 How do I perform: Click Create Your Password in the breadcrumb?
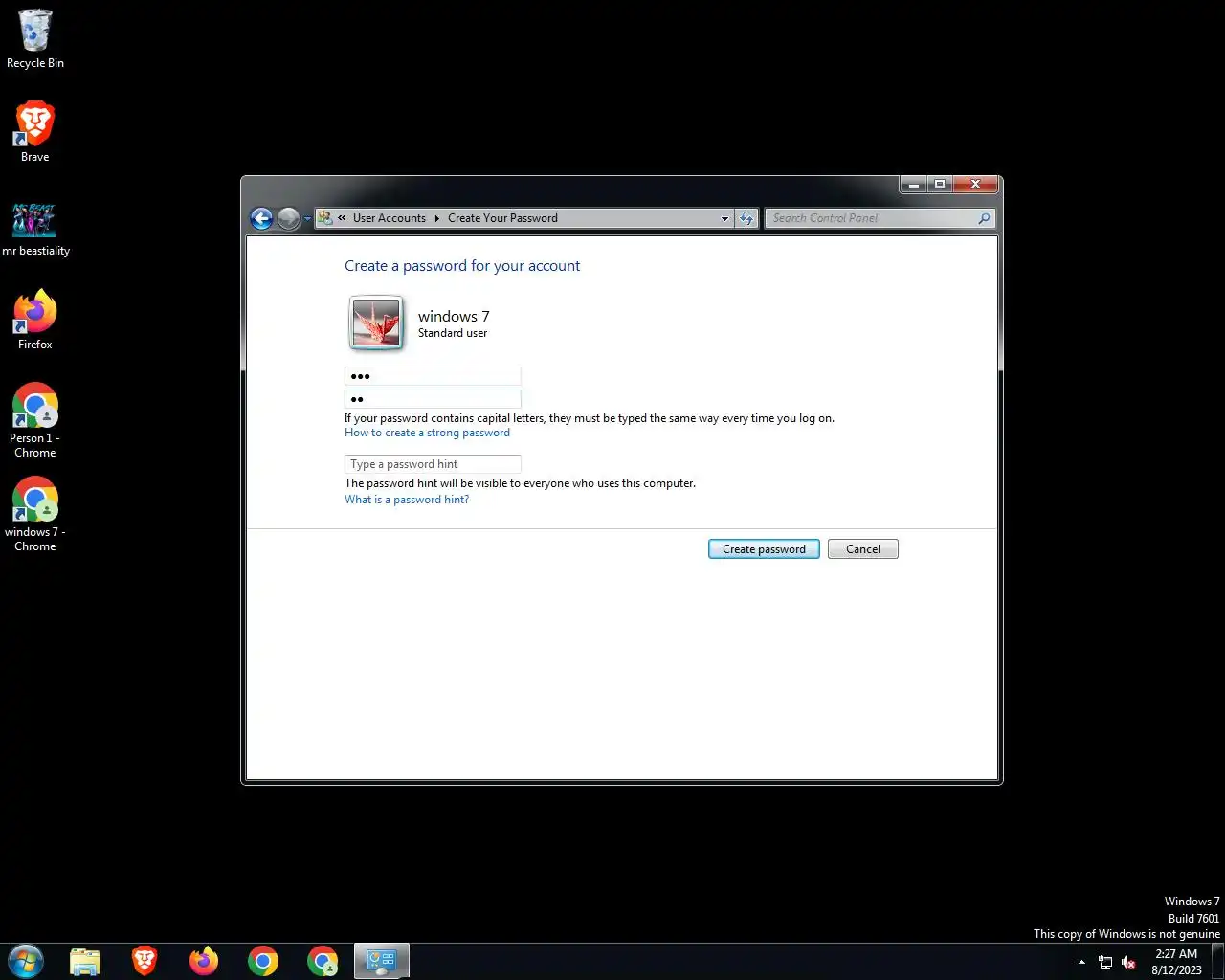[x=502, y=218]
